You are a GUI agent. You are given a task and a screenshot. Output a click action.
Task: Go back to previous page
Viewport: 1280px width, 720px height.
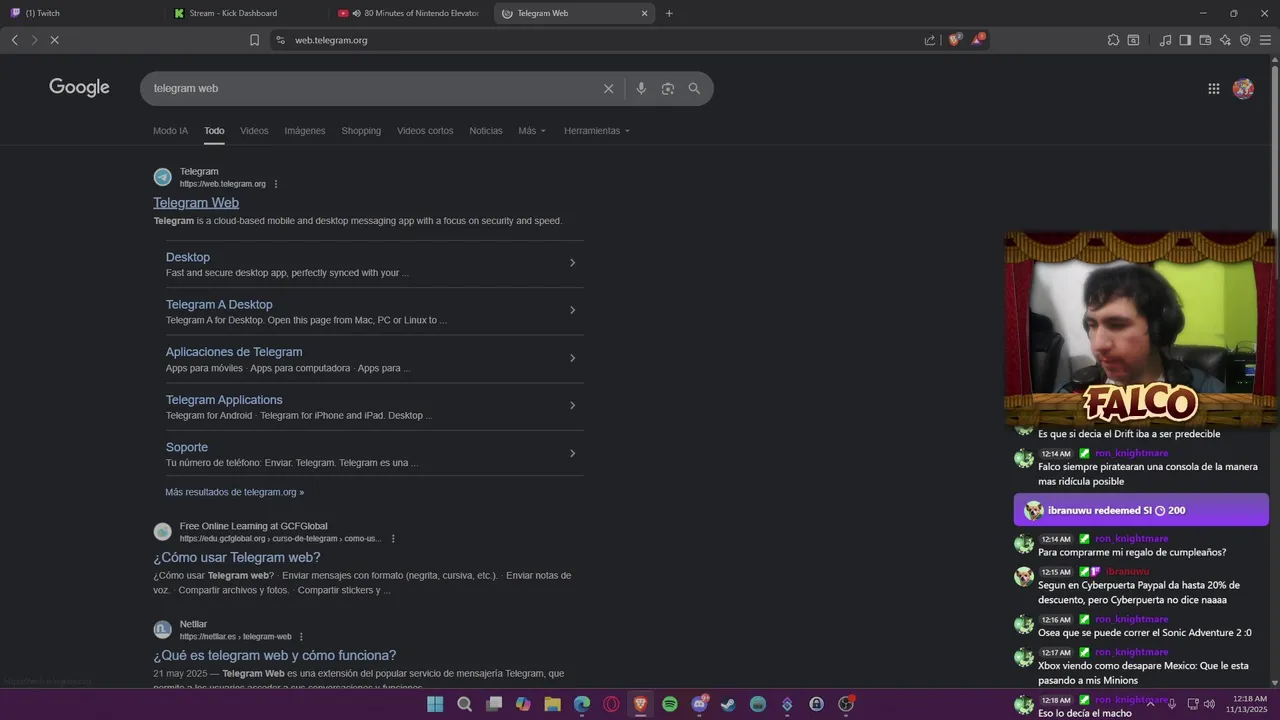[x=14, y=40]
